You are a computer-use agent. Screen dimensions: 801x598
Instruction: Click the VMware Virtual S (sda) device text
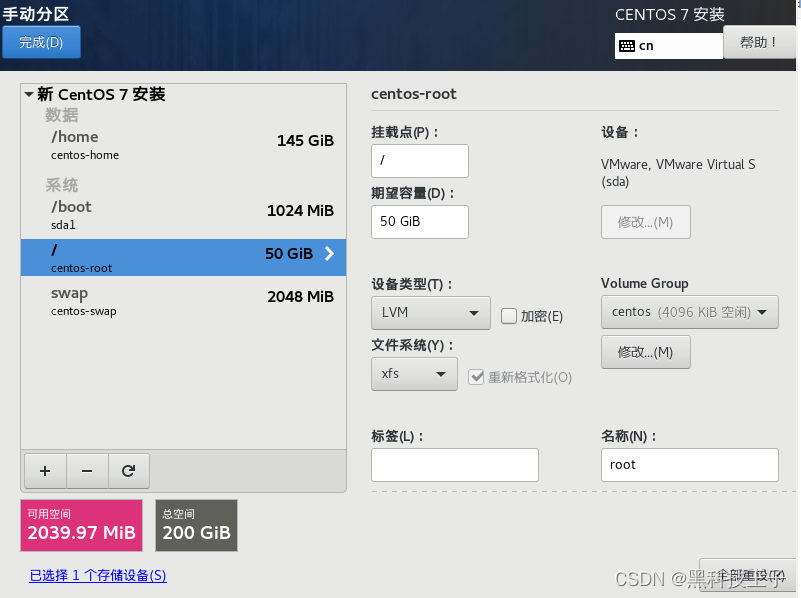tap(678, 173)
